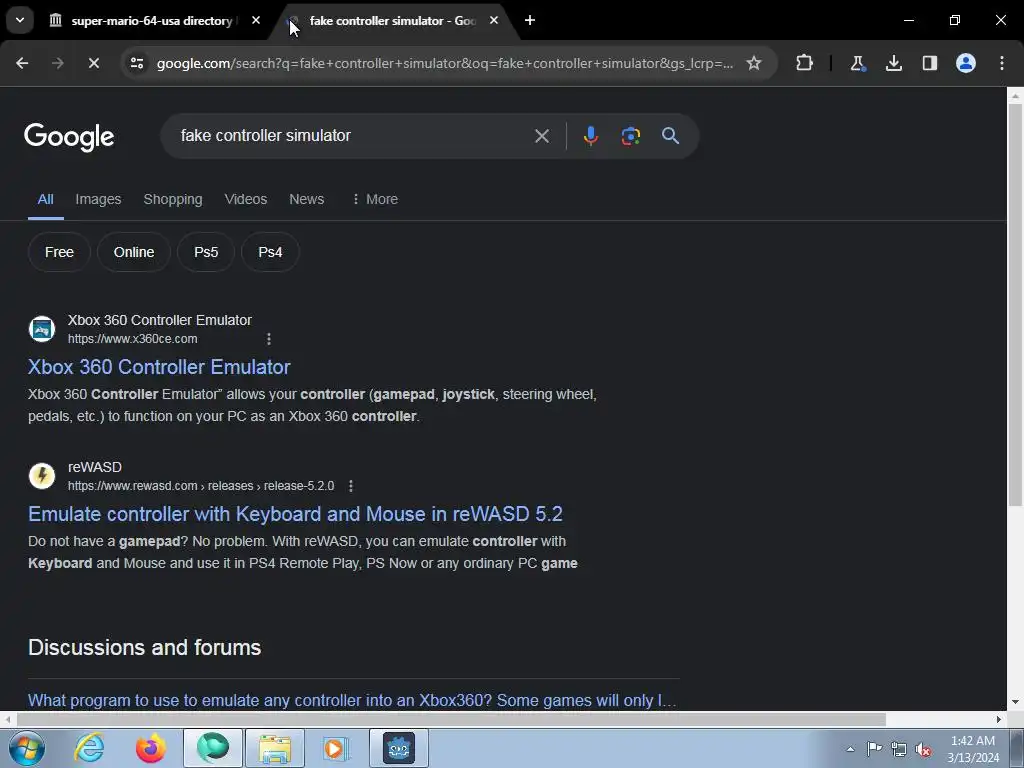The width and height of the screenshot is (1024, 768).
Task: Search by image with Google Lens
Action: point(630,136)
